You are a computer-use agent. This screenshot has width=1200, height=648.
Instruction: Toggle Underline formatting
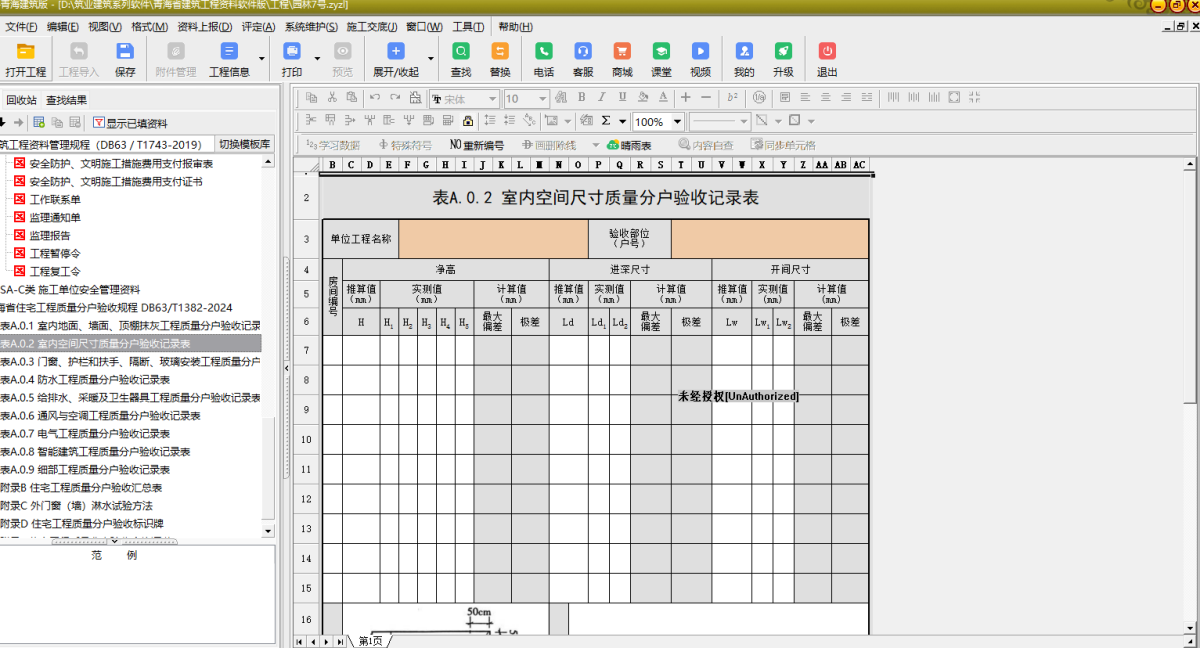622,97
